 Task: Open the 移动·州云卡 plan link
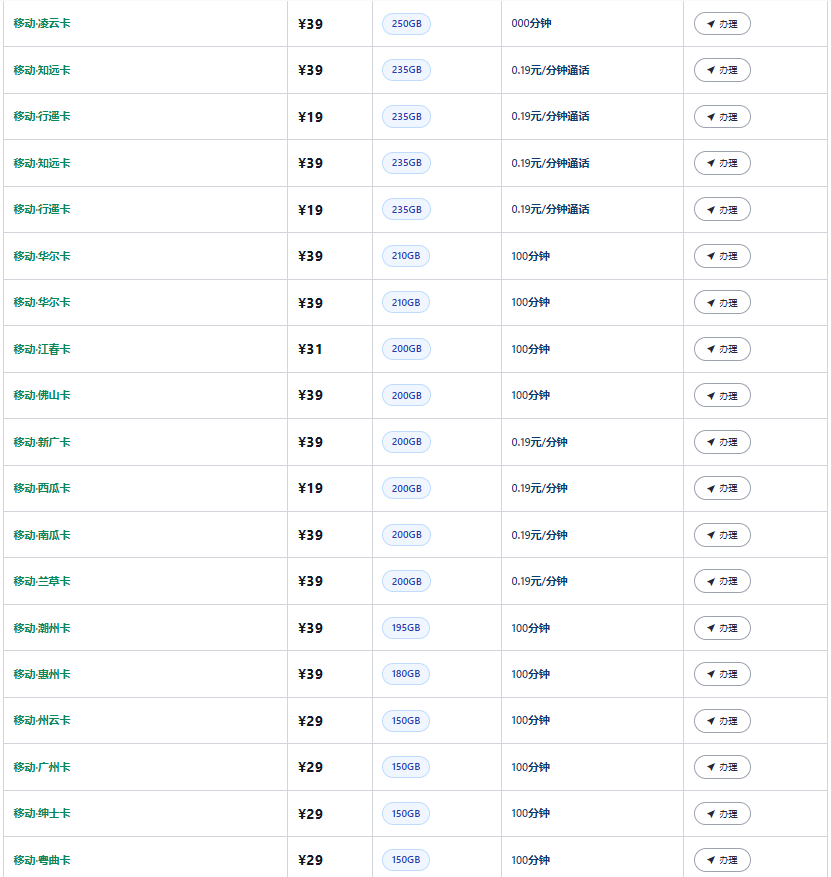point(42,720)
